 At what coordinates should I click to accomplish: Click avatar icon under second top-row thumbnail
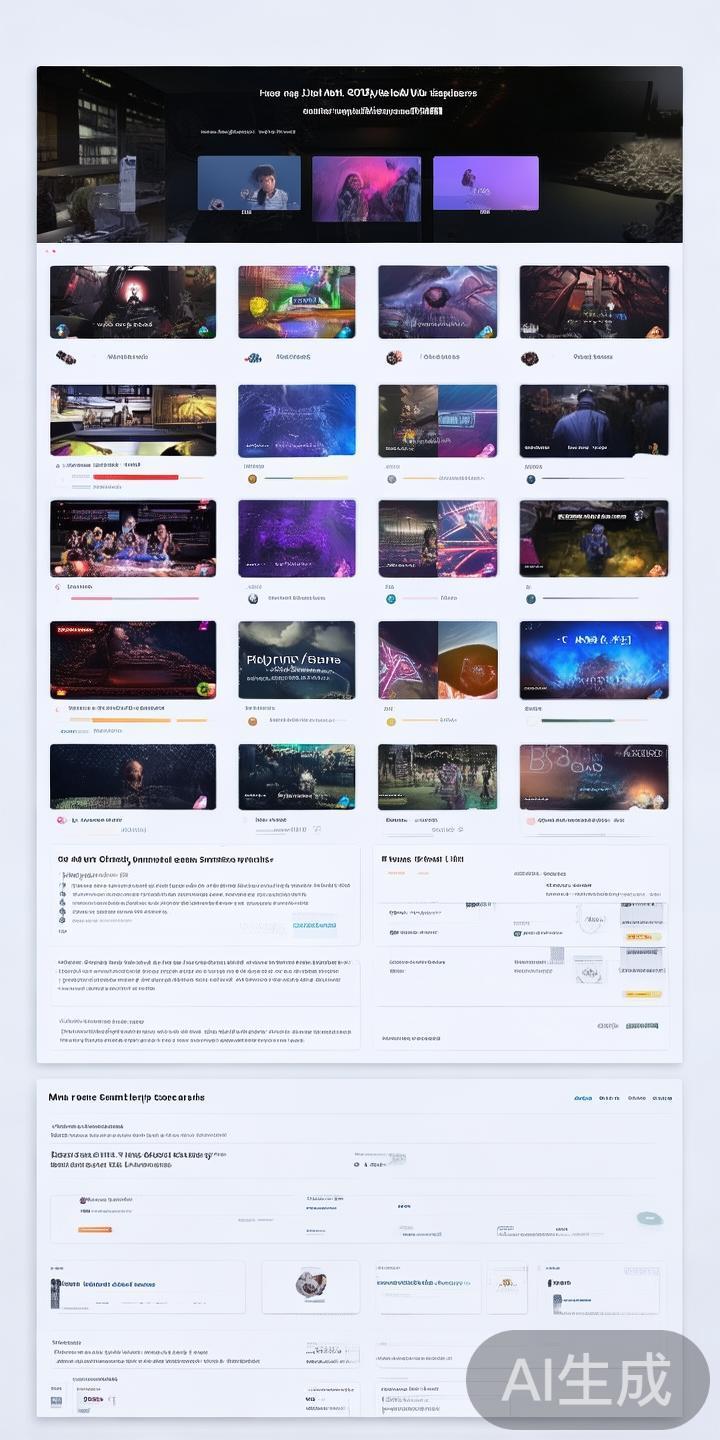pos(253,357)
